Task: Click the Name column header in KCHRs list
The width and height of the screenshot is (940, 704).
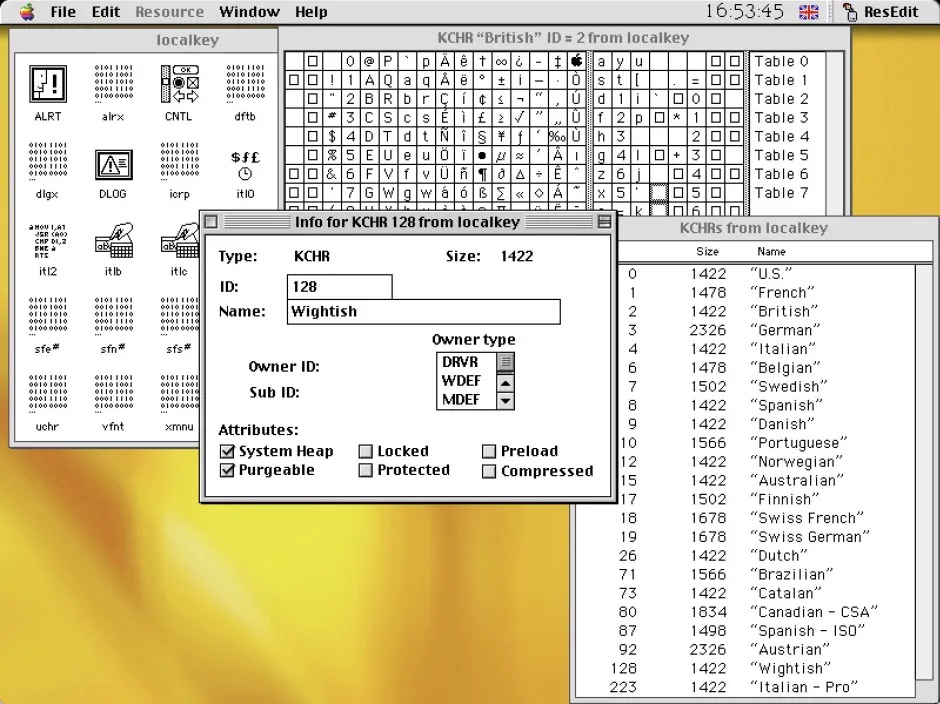Action: click(772, 252)
